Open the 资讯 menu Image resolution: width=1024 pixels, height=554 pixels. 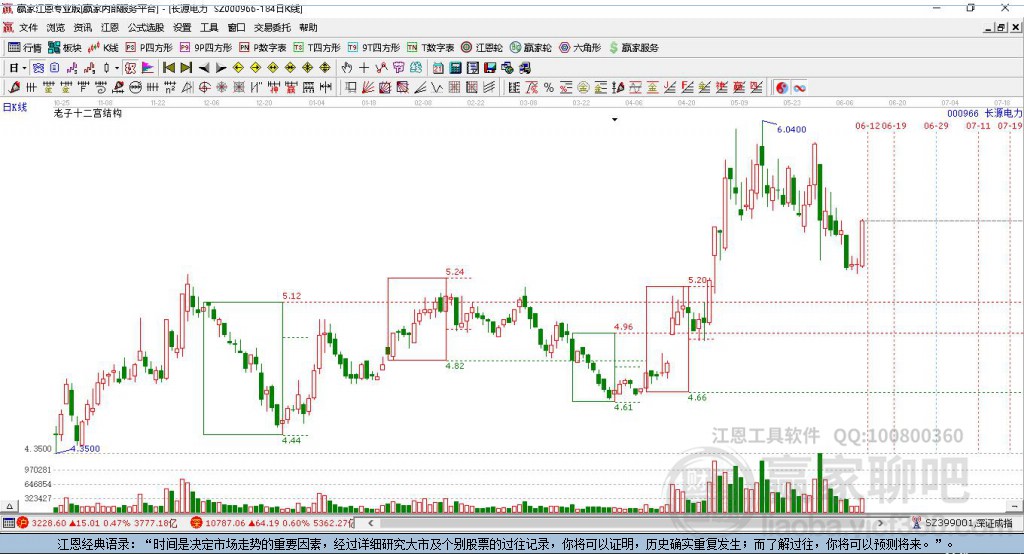82,27
